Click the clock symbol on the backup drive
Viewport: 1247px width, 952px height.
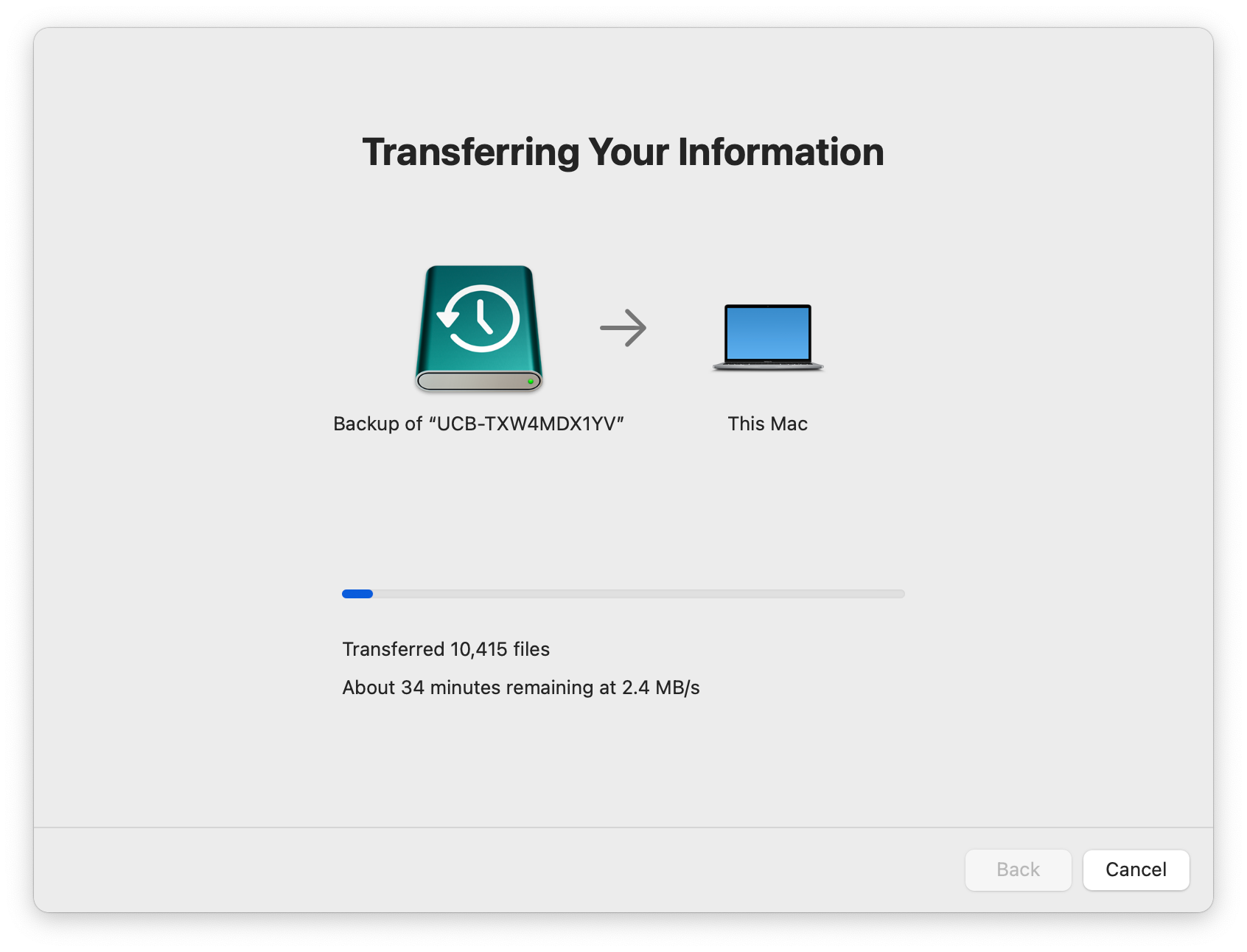pyautogui.click(x=481, y=318)
